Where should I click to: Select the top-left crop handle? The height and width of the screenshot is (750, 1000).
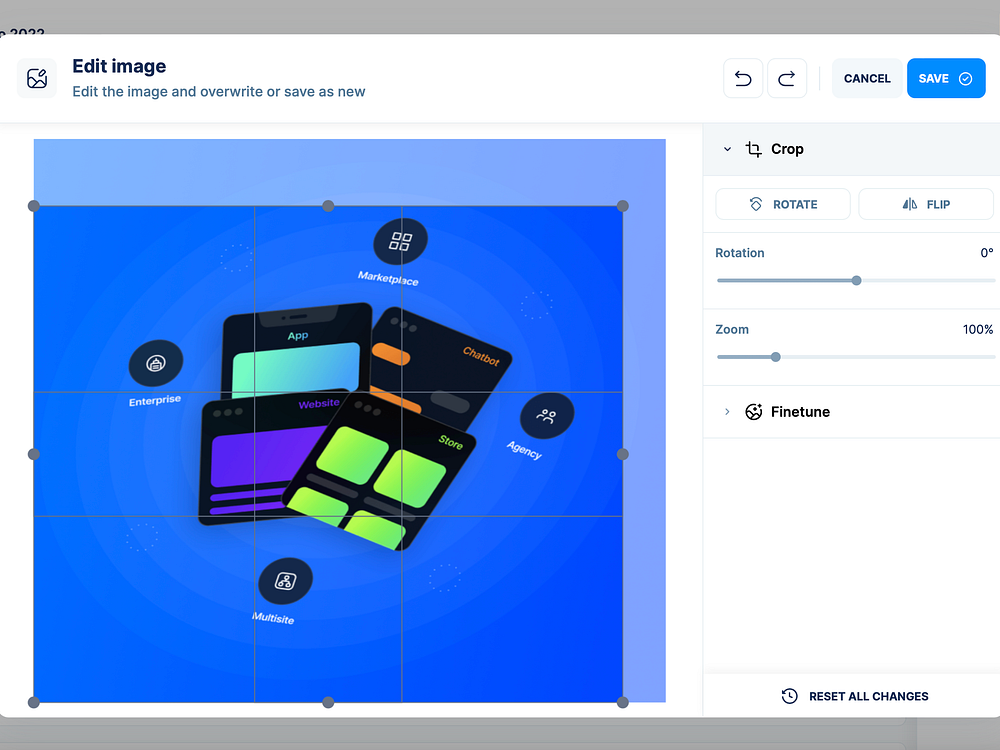click(34, 206)
